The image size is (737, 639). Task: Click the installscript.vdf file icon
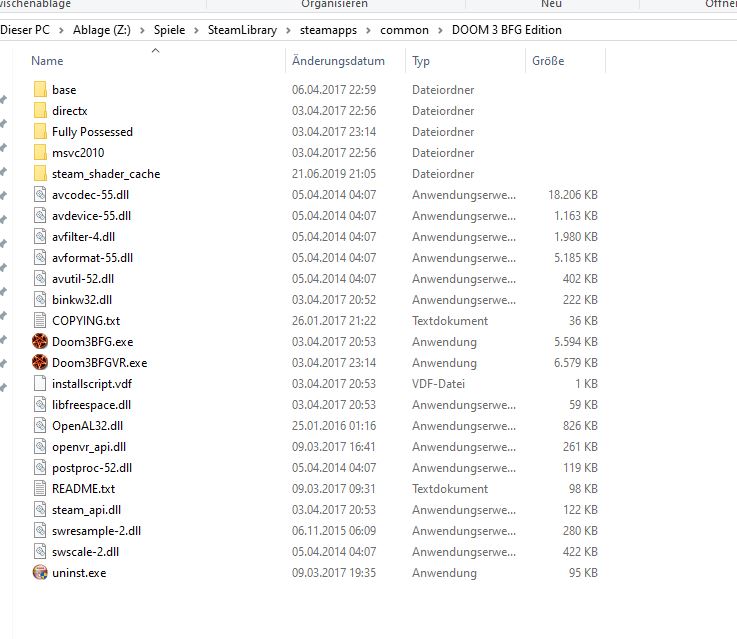[x=40, y=383]
